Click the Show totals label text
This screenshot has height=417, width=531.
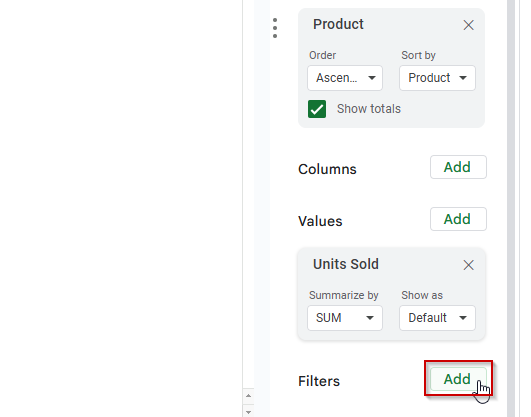pos(368,109)
